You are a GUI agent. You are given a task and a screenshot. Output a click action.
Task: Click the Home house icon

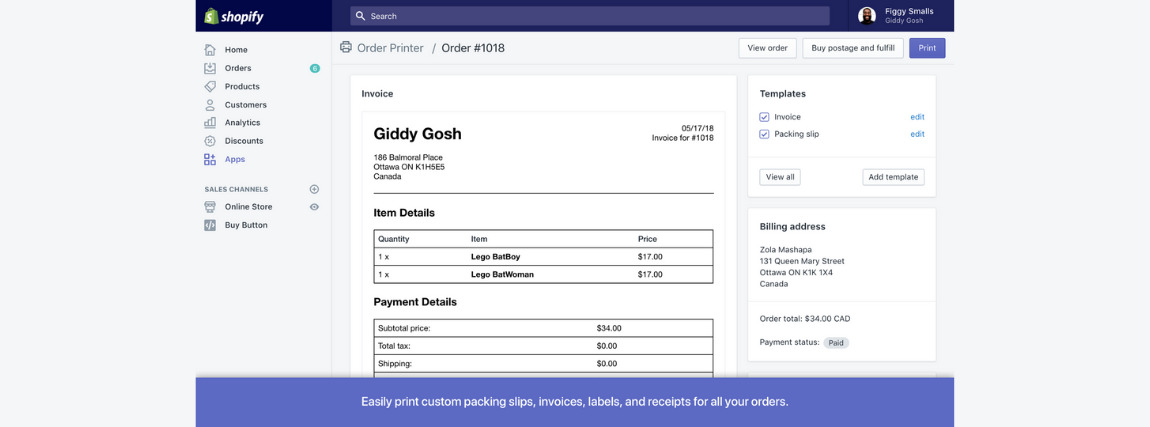pyautogui.click(x=210, y=50)
